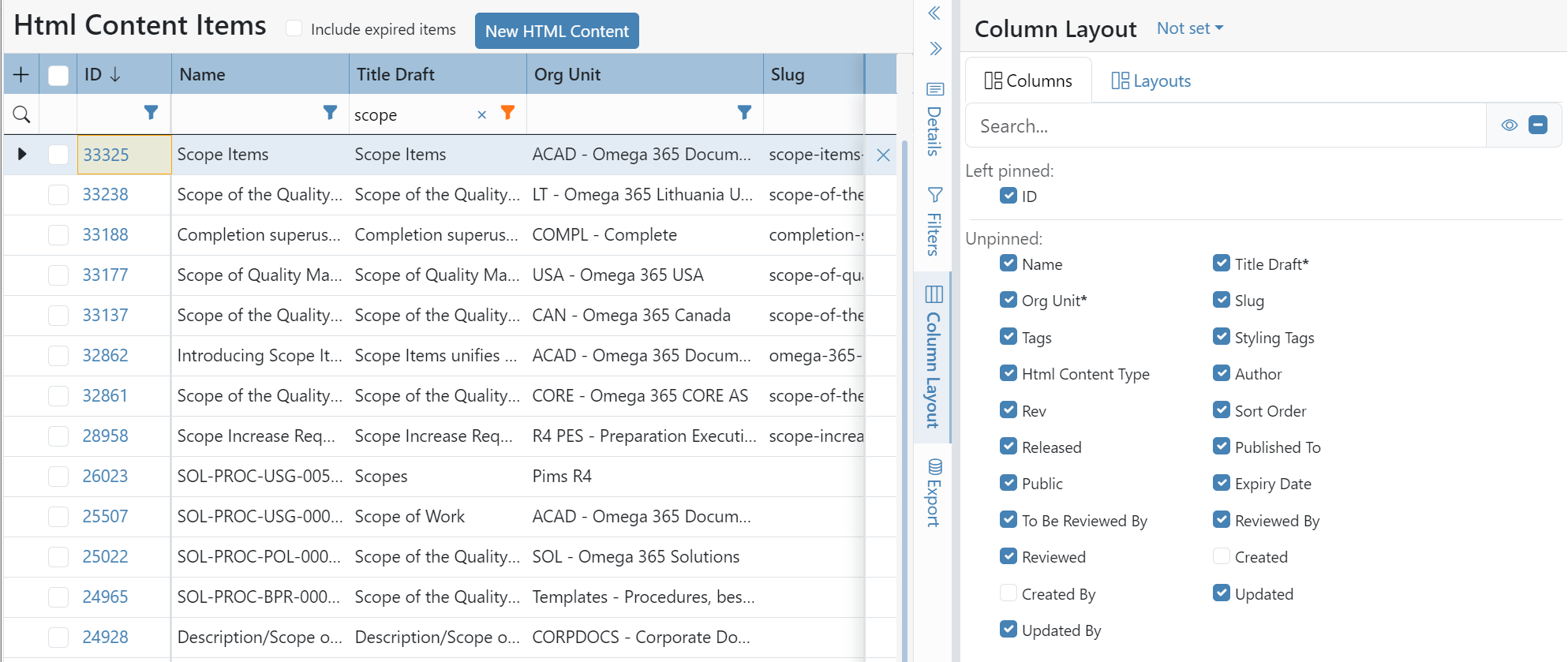
Task: Enable the Created By column checkbox
Action: (1008, 593)
